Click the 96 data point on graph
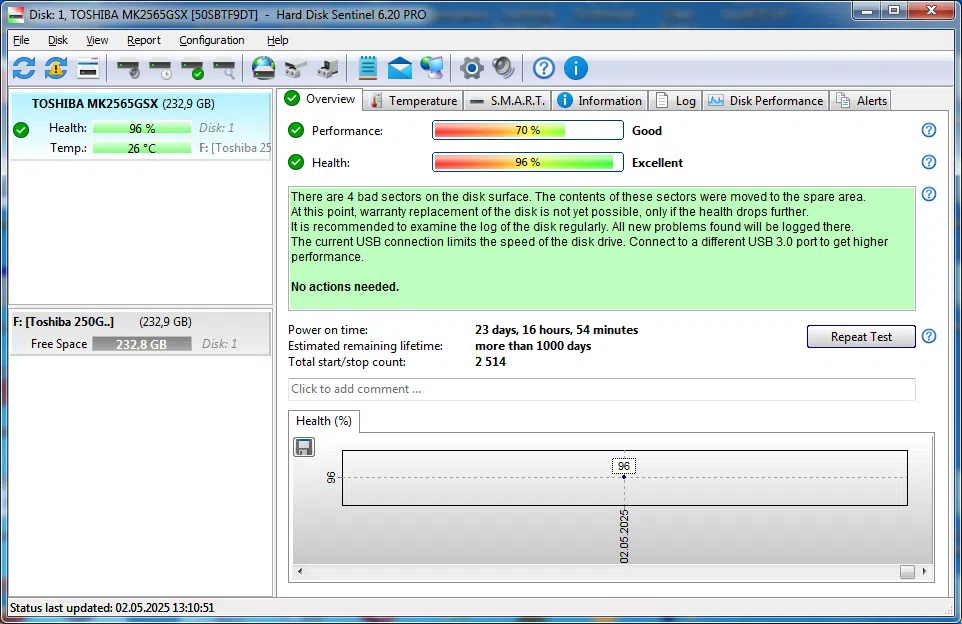Viewport: 962px width, 624px height. [624, 477]
